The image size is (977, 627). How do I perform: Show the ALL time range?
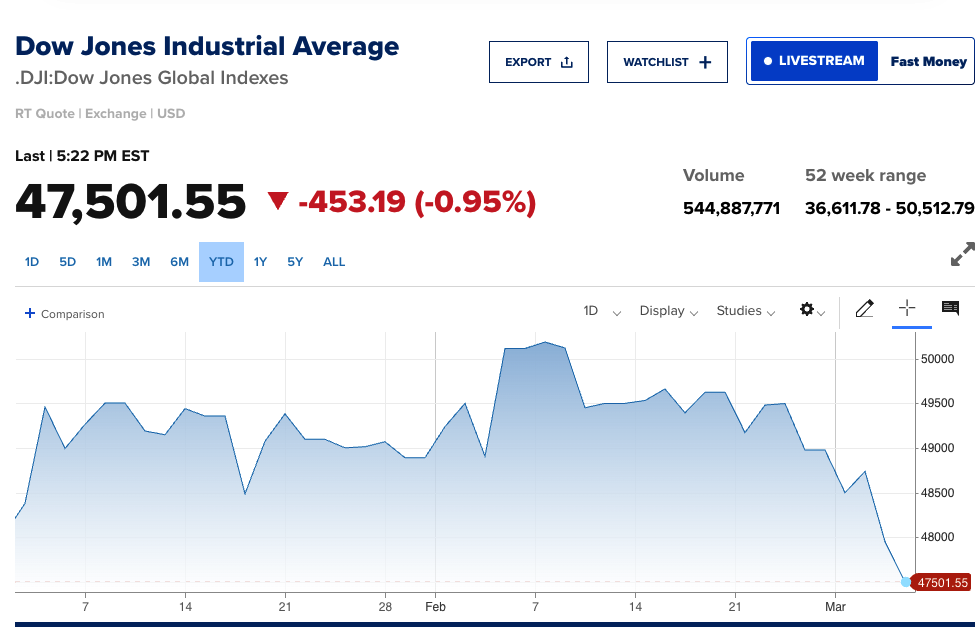click(x=334, y=262)
